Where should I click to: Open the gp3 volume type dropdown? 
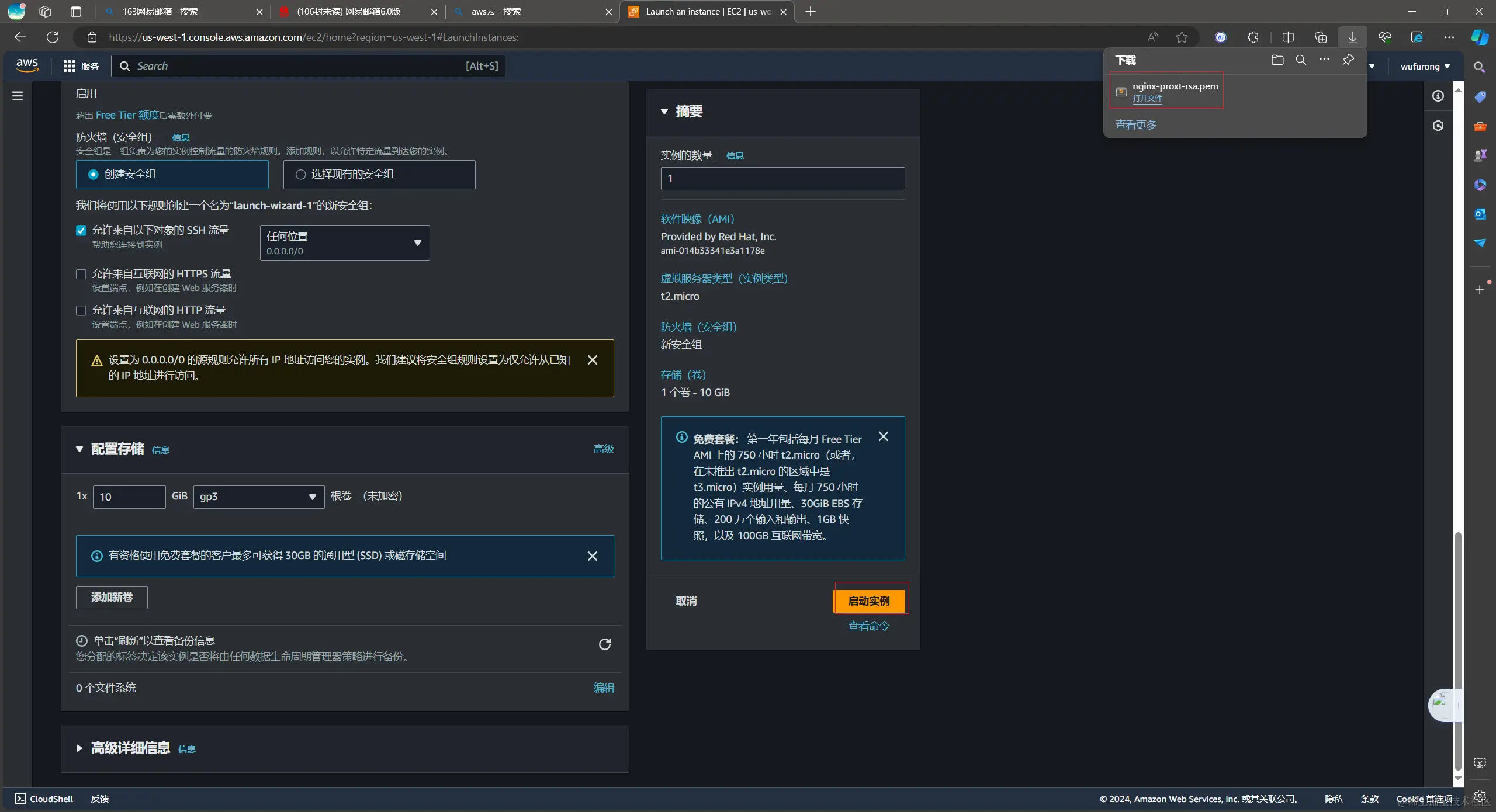point(258,497)
